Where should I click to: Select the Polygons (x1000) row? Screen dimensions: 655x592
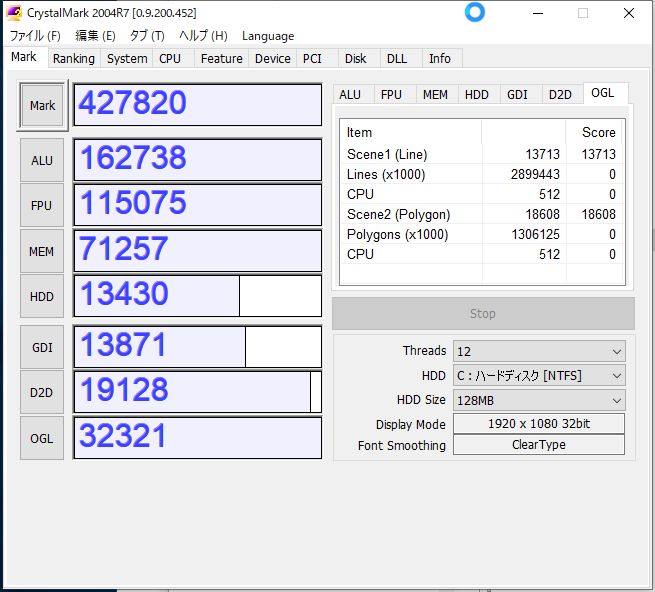[x=482, y=234]
